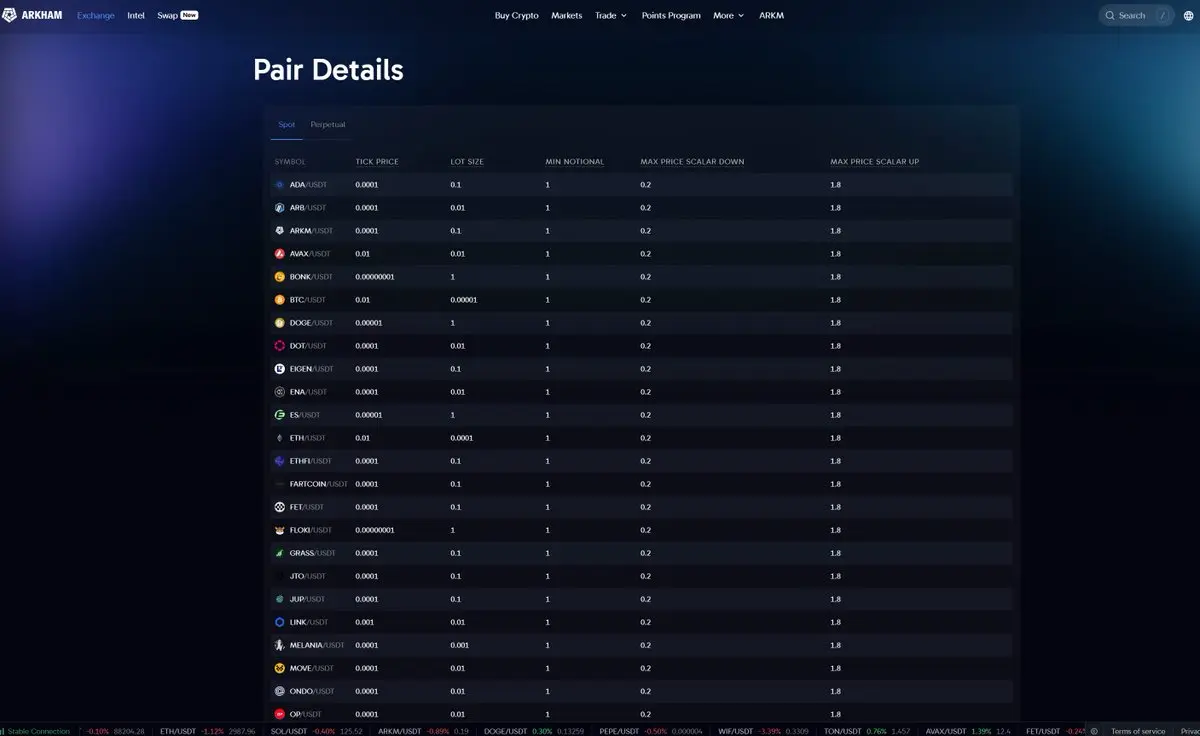This screenshot has height=736, width=1200.
Task: Click the Symbol column header
Action: (x=290, y=162)
